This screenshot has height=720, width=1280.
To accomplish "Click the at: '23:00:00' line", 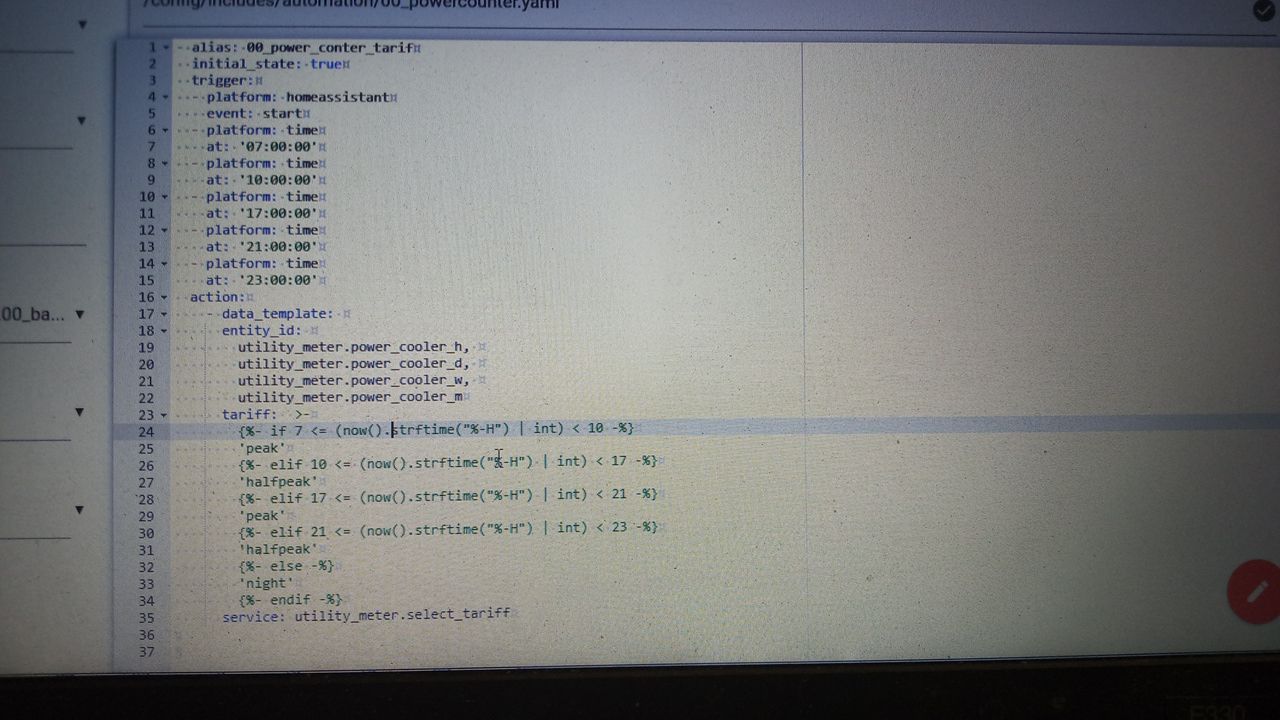I will tap(262, 280).
